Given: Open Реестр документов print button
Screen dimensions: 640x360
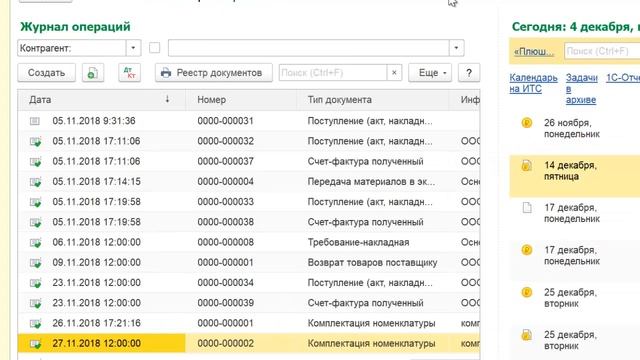Looking at the screenshot, I should coord(213,73).
